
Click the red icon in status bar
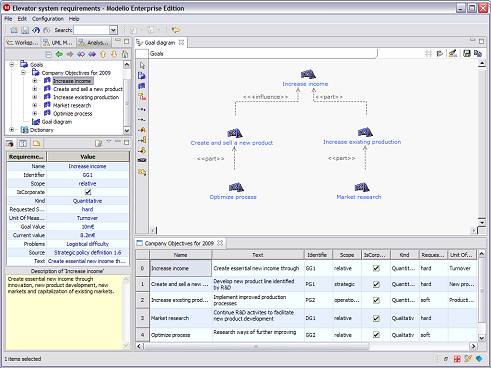coord(457,359)
